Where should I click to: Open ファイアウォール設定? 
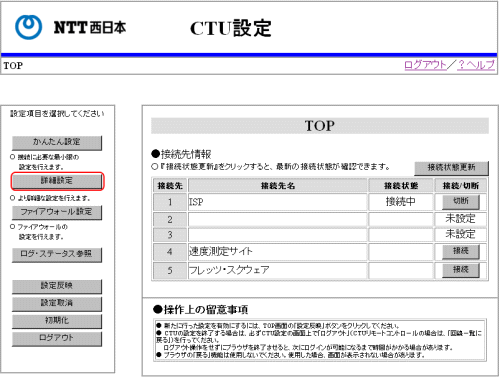click(57, 212)
